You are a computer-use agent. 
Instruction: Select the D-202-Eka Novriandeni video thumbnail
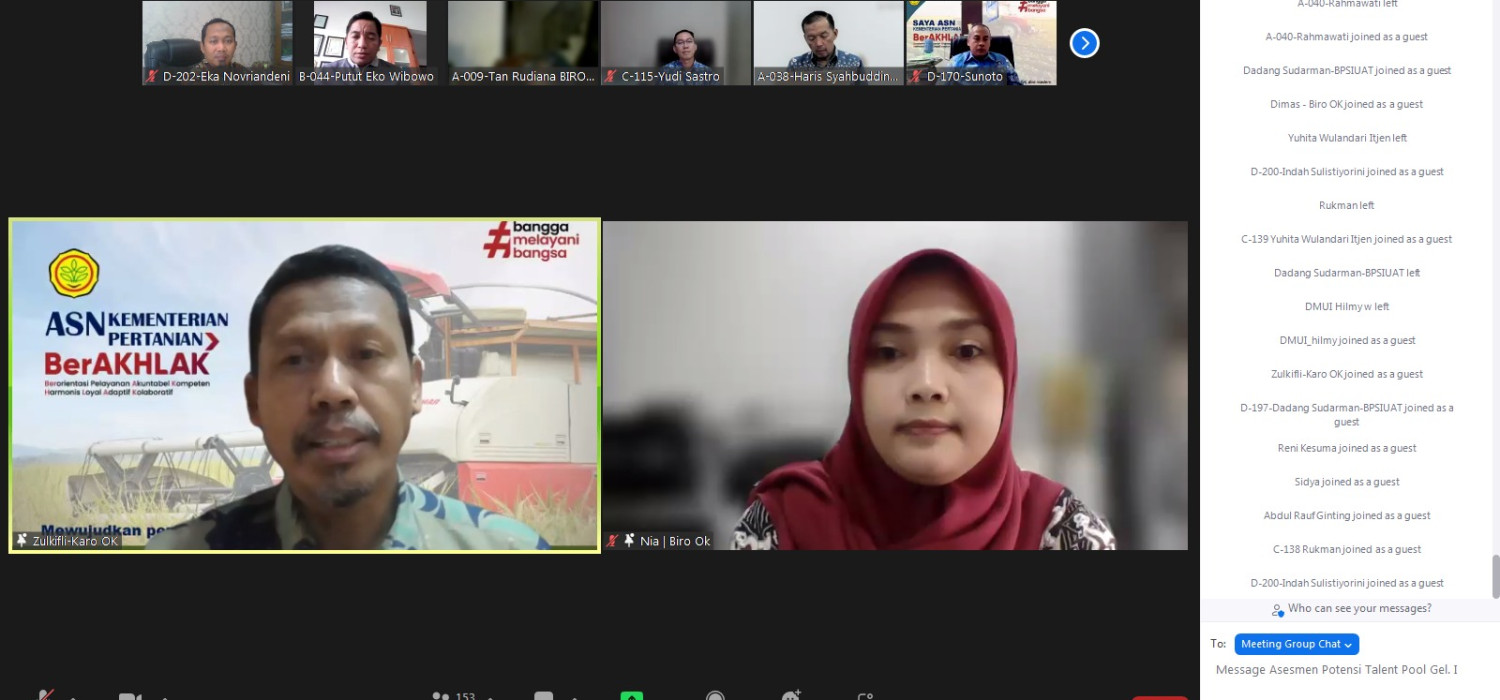tap(217, 42)
